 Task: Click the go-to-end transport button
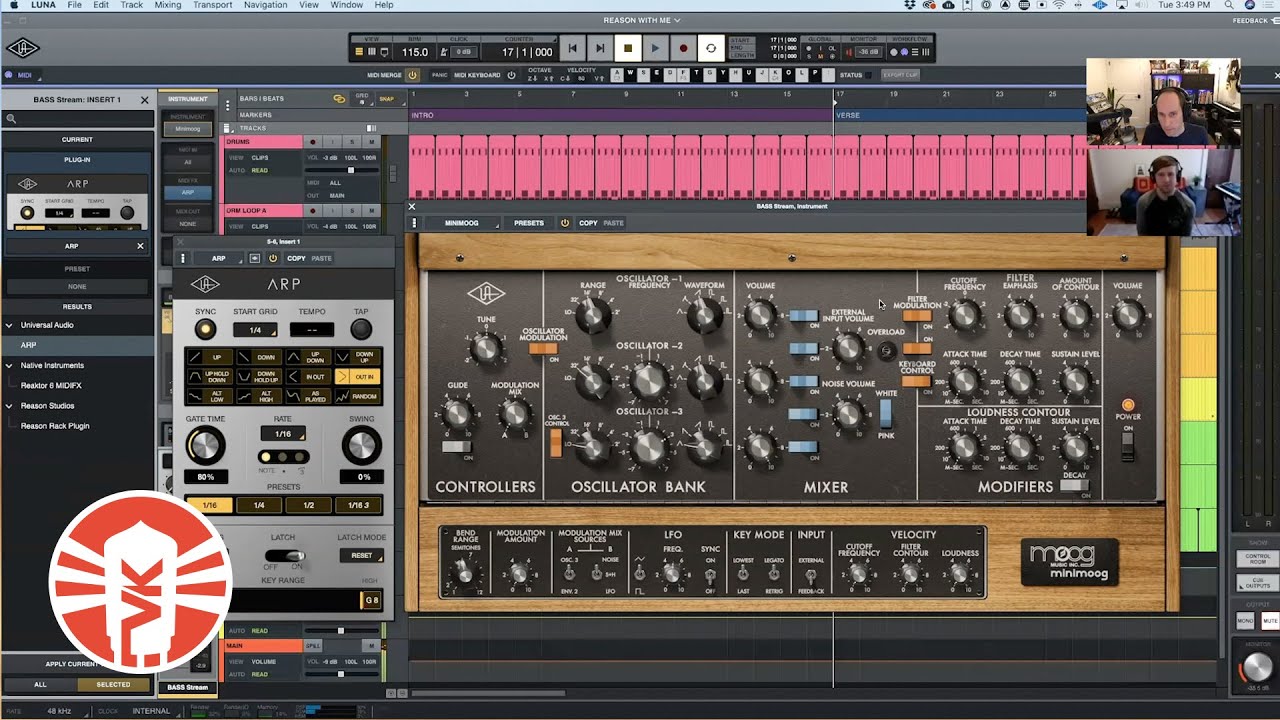coord(600,48)
